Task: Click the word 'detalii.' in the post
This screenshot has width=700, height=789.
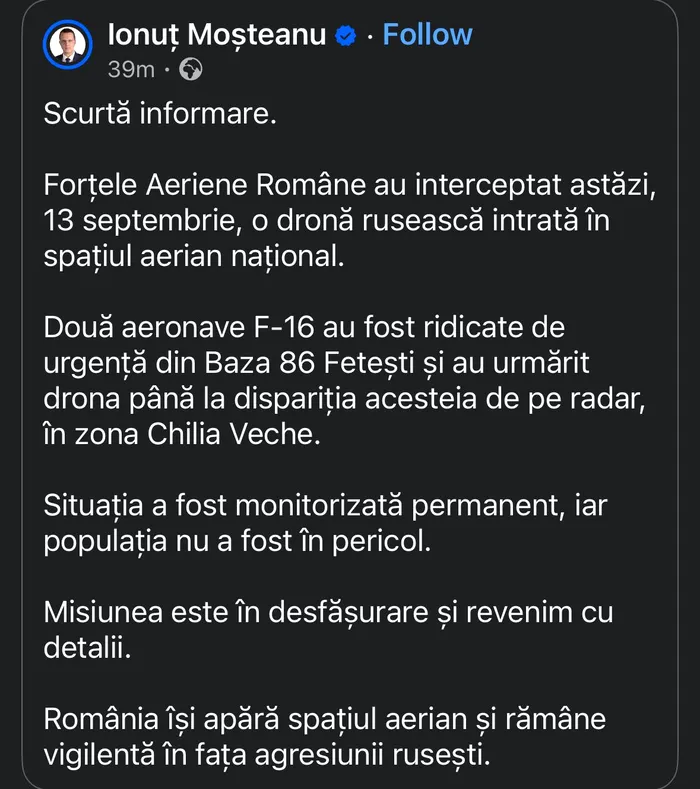Action: pyautogui.click(x=86, y=647)
